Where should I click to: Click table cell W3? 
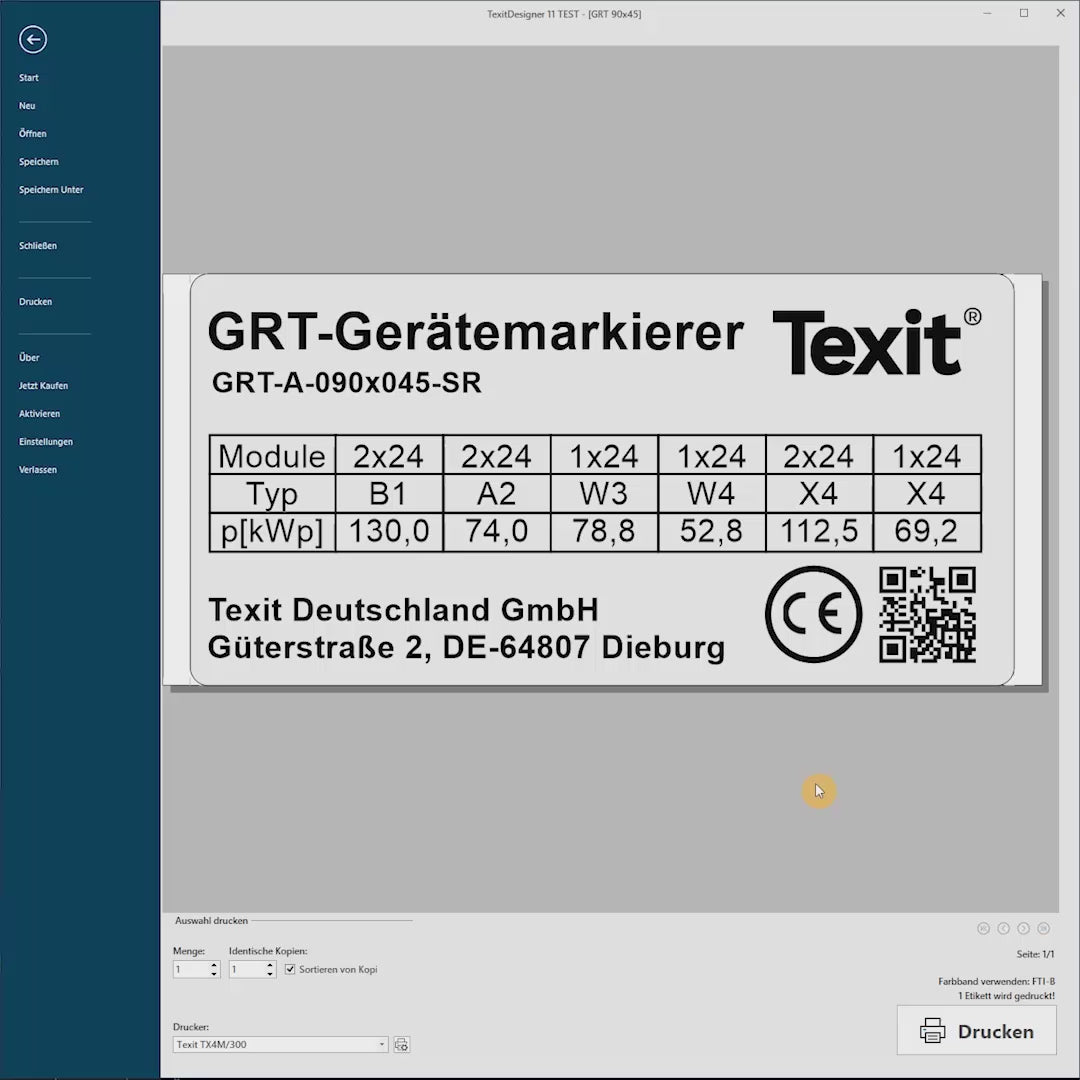click(604, 493)
